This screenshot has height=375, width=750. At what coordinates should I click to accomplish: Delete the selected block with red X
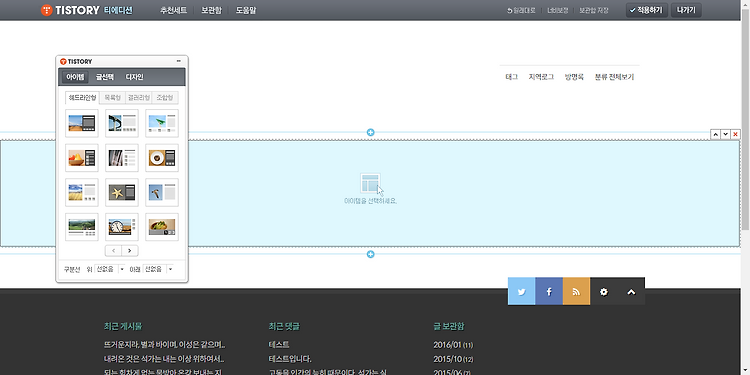point(736,134)
